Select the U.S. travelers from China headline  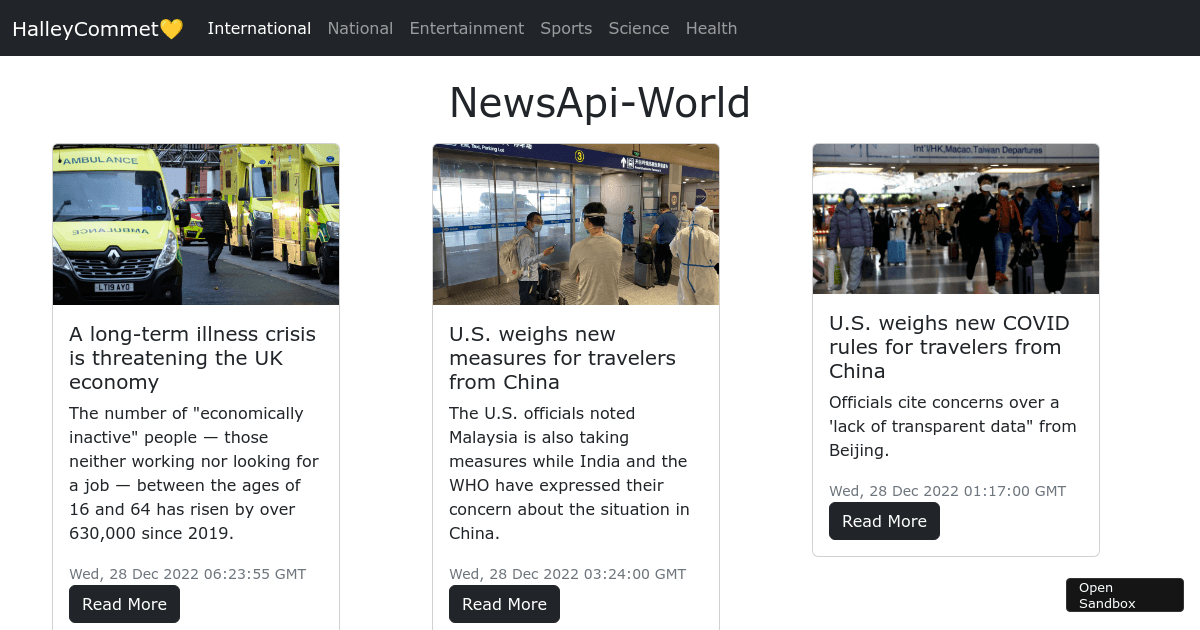tap(562, 357)
